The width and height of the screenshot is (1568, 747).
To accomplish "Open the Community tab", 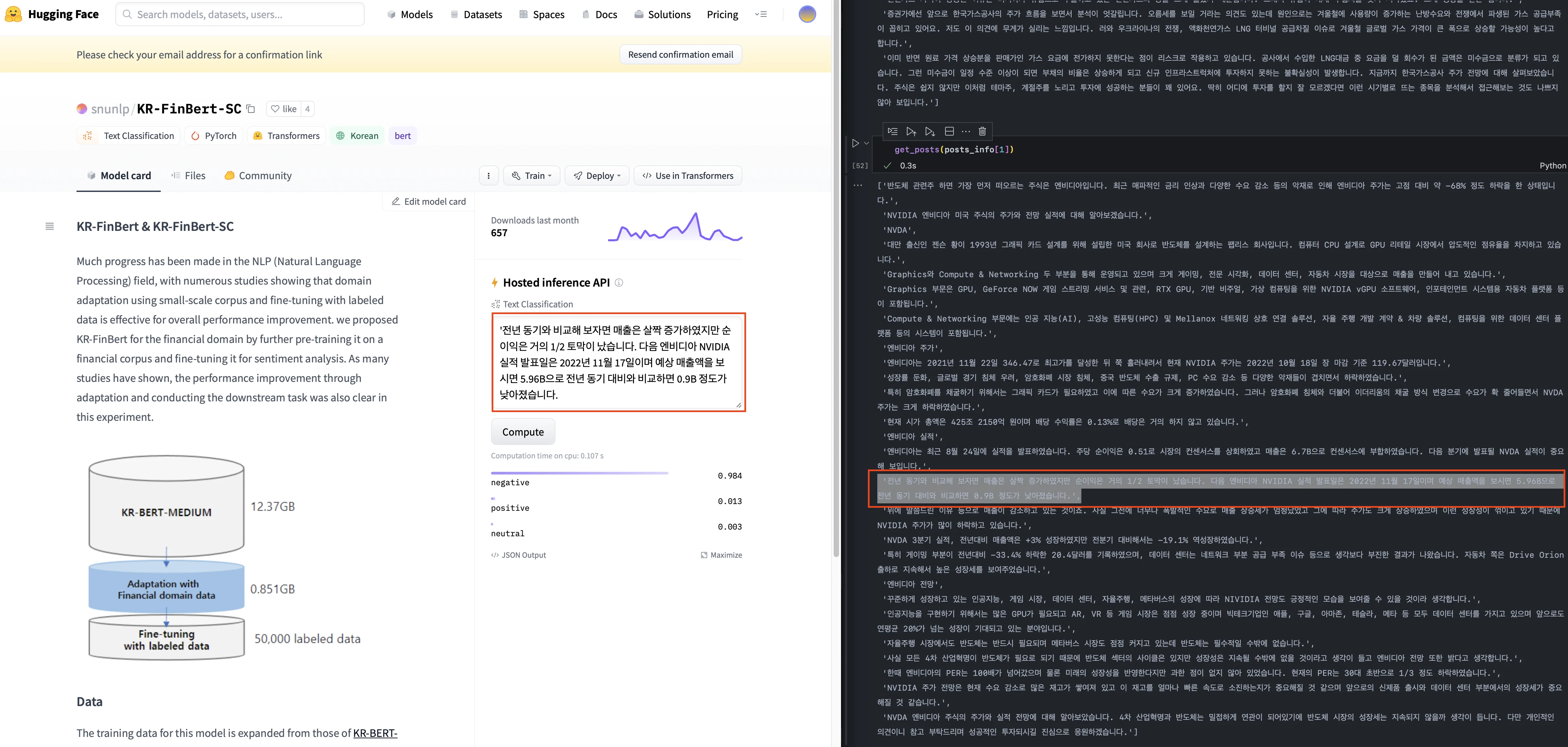I will coord(258,176).
